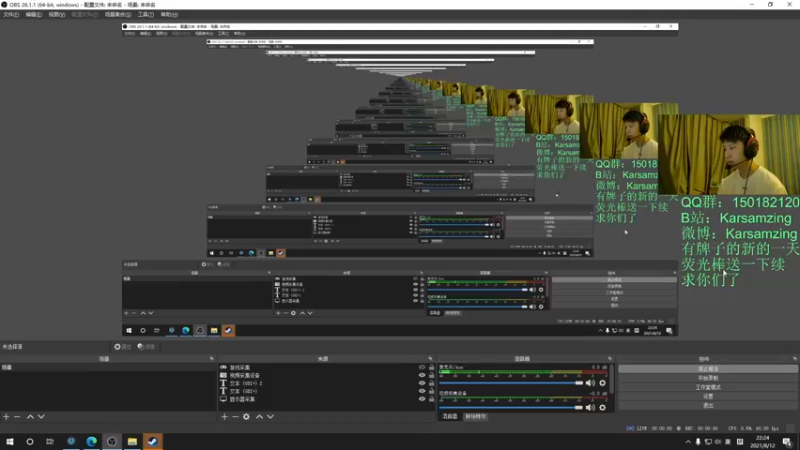Open the taskbar clock showing 22:24
The height and width of the screenshot is (450, 800).
click(762, 442)
